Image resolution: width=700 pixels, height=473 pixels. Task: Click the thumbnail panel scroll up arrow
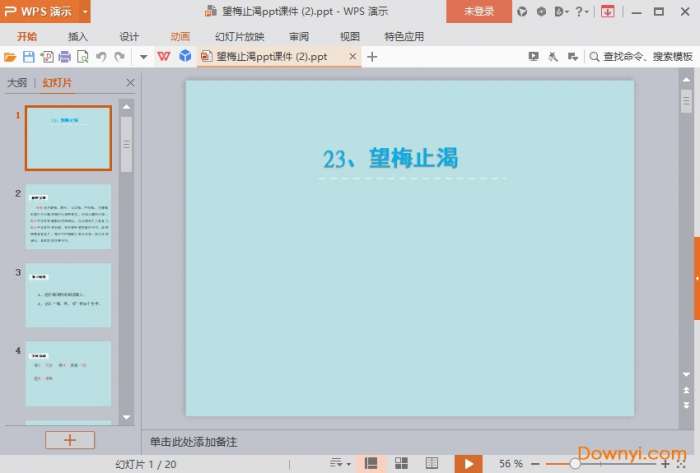click(x=126, y=107)
